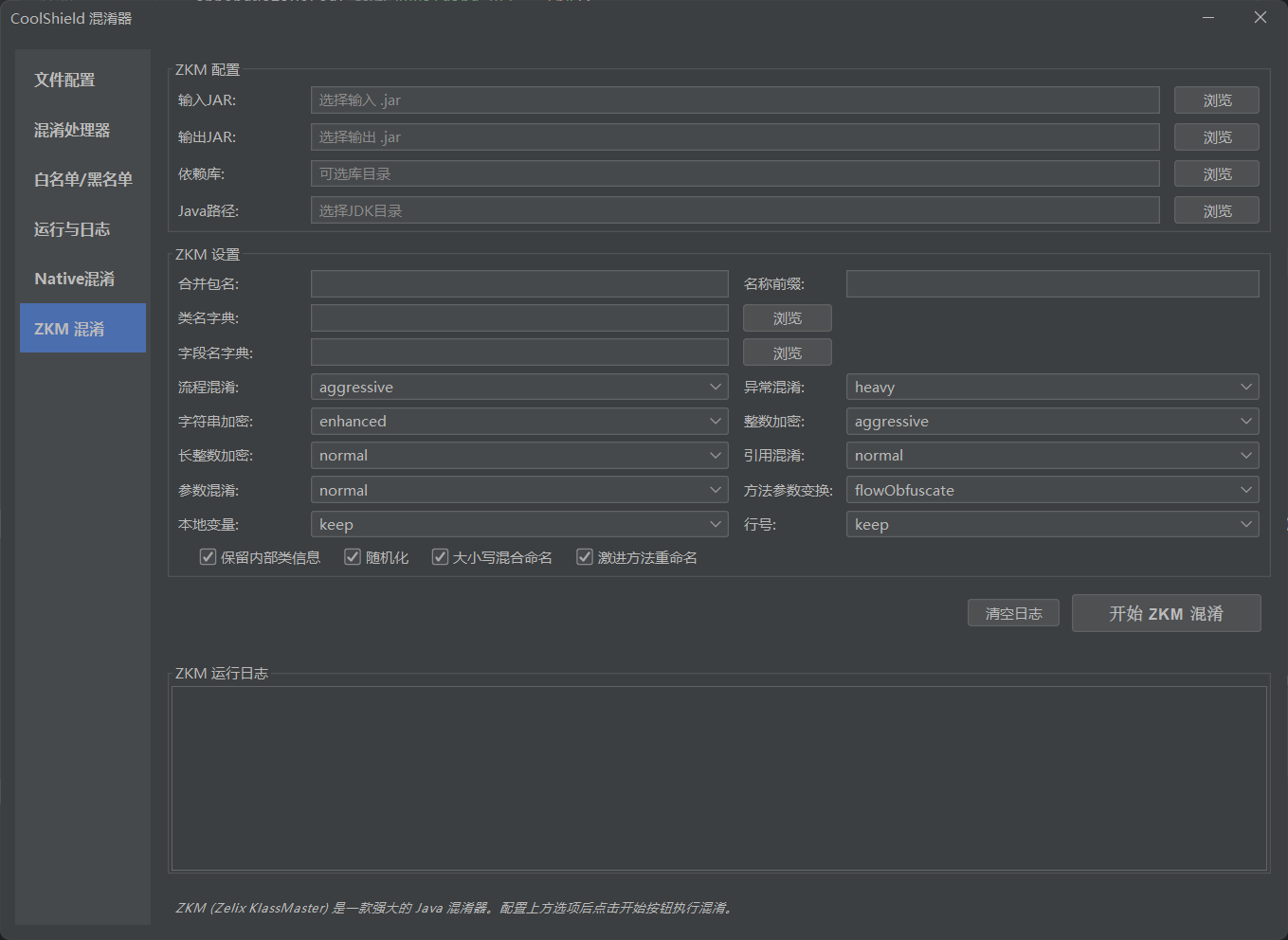Browse for the JDK directory
Screen dimensions: 1288x940
click(1216, 210)
